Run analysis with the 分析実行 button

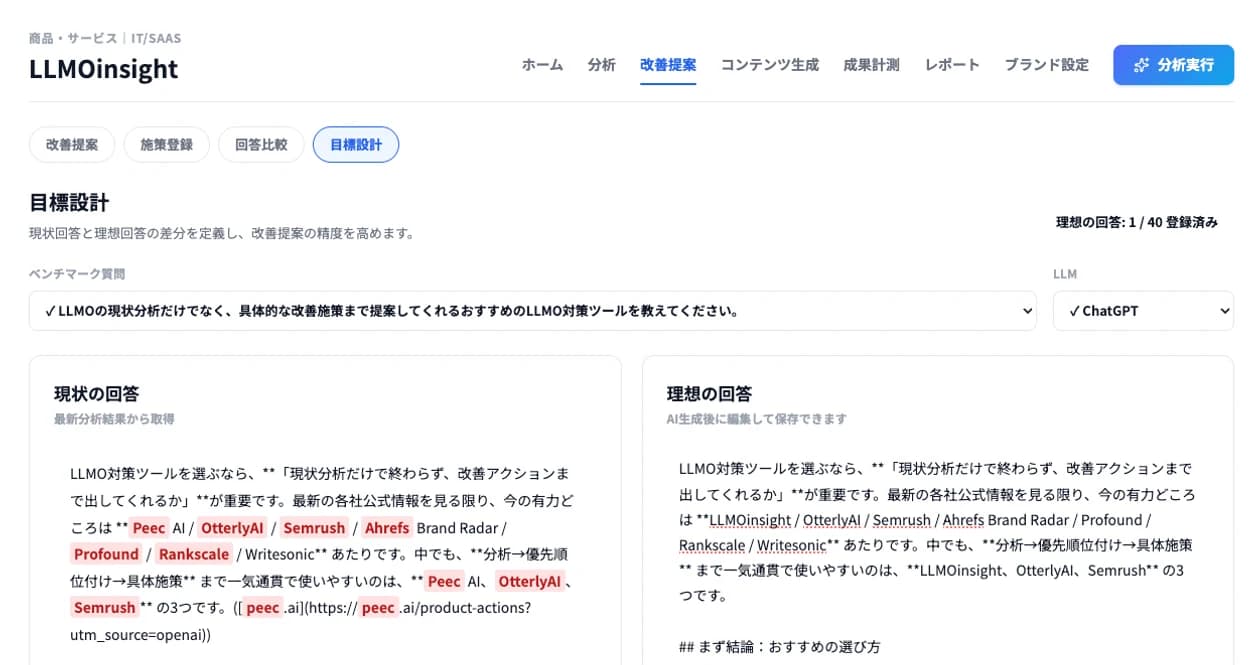[1173, 65]
